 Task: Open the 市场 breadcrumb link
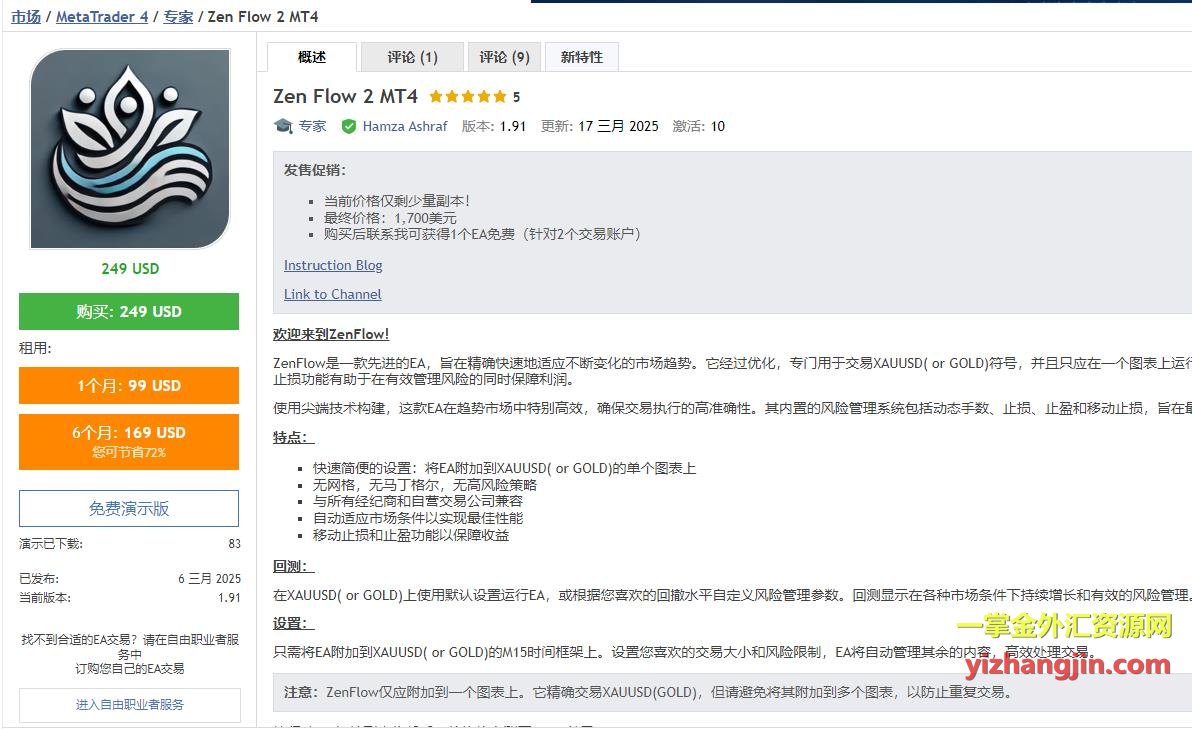(x=26, y=17)
